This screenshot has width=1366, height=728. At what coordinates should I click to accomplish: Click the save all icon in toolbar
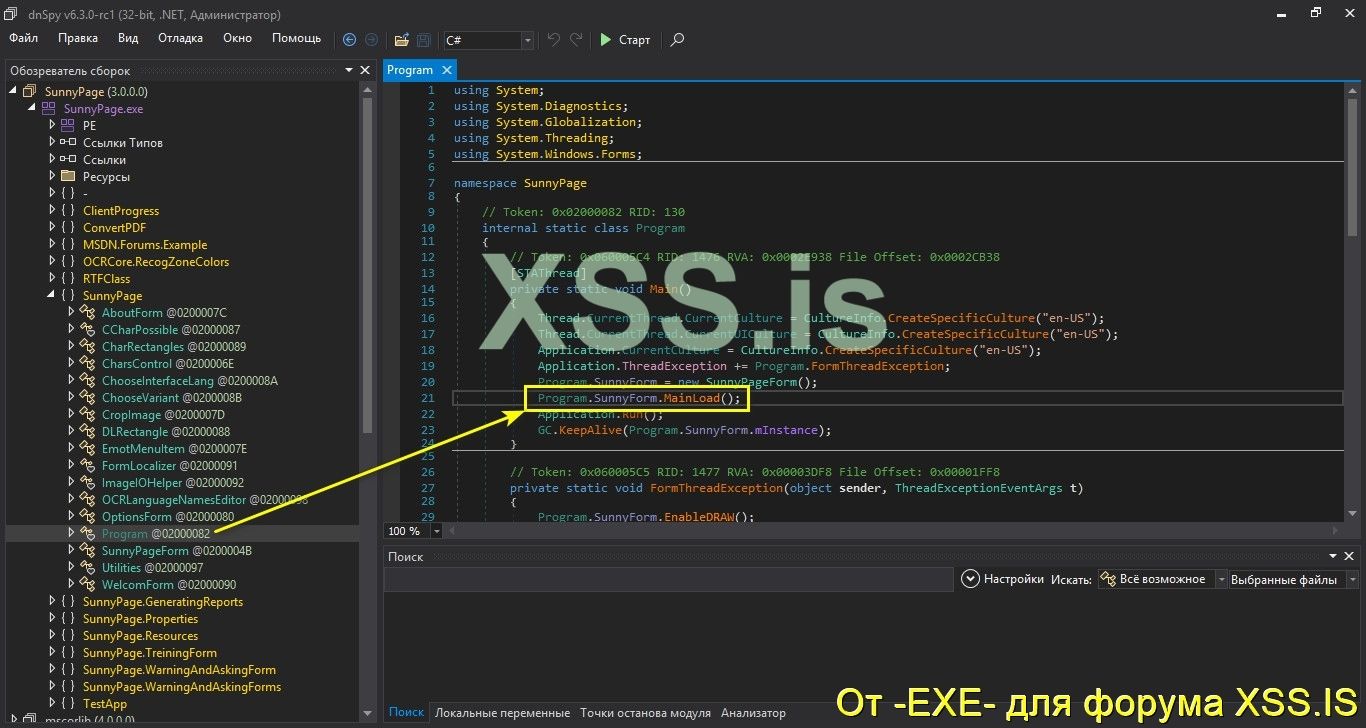click(422, 40)
